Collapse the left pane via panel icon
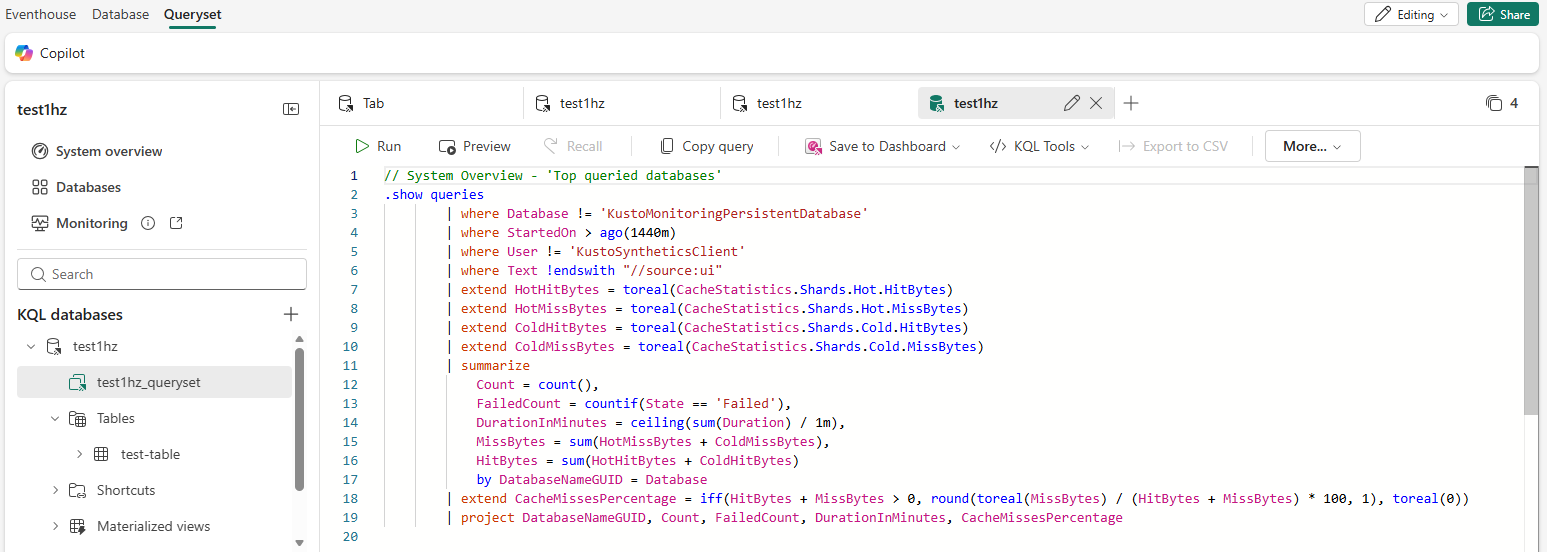Viewport: 1547px width, 552px height. (291, 110)
